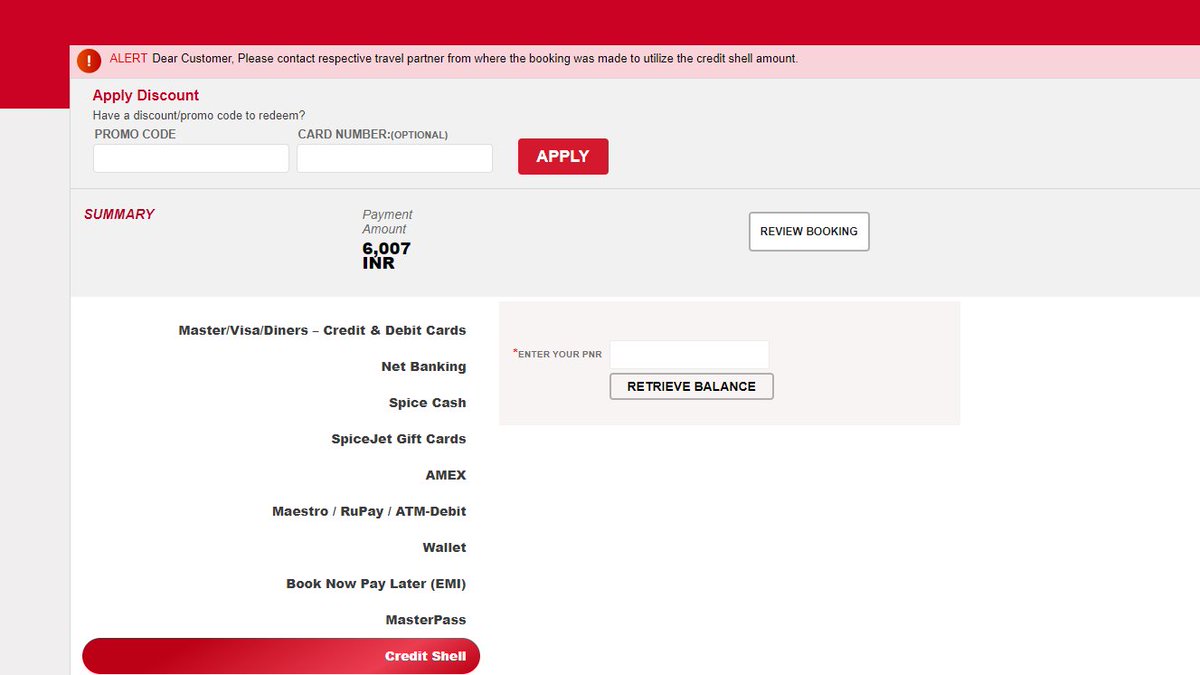Viewport: 1200px width, 675px height.
Task: Select the MasterPass payment option
Action: point(426,620)
